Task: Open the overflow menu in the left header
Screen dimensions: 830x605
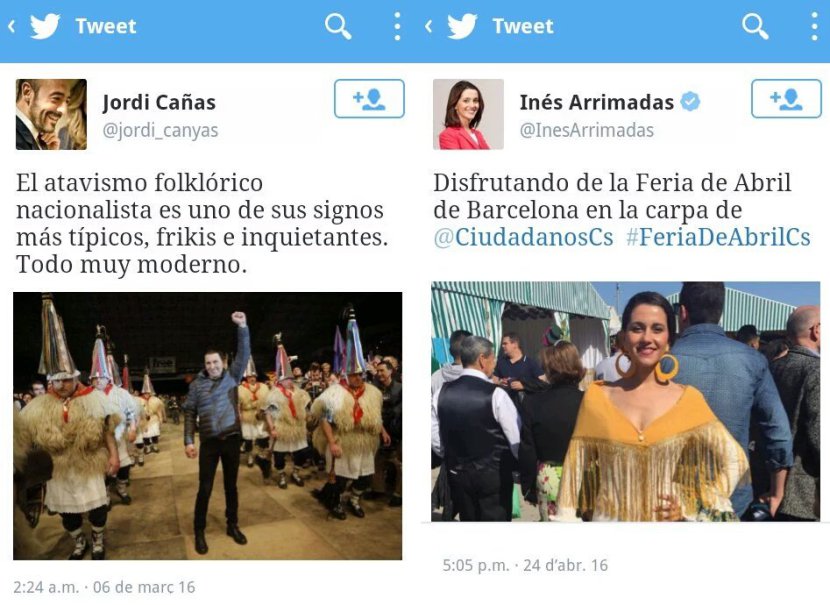Action: tap(397, 26)
